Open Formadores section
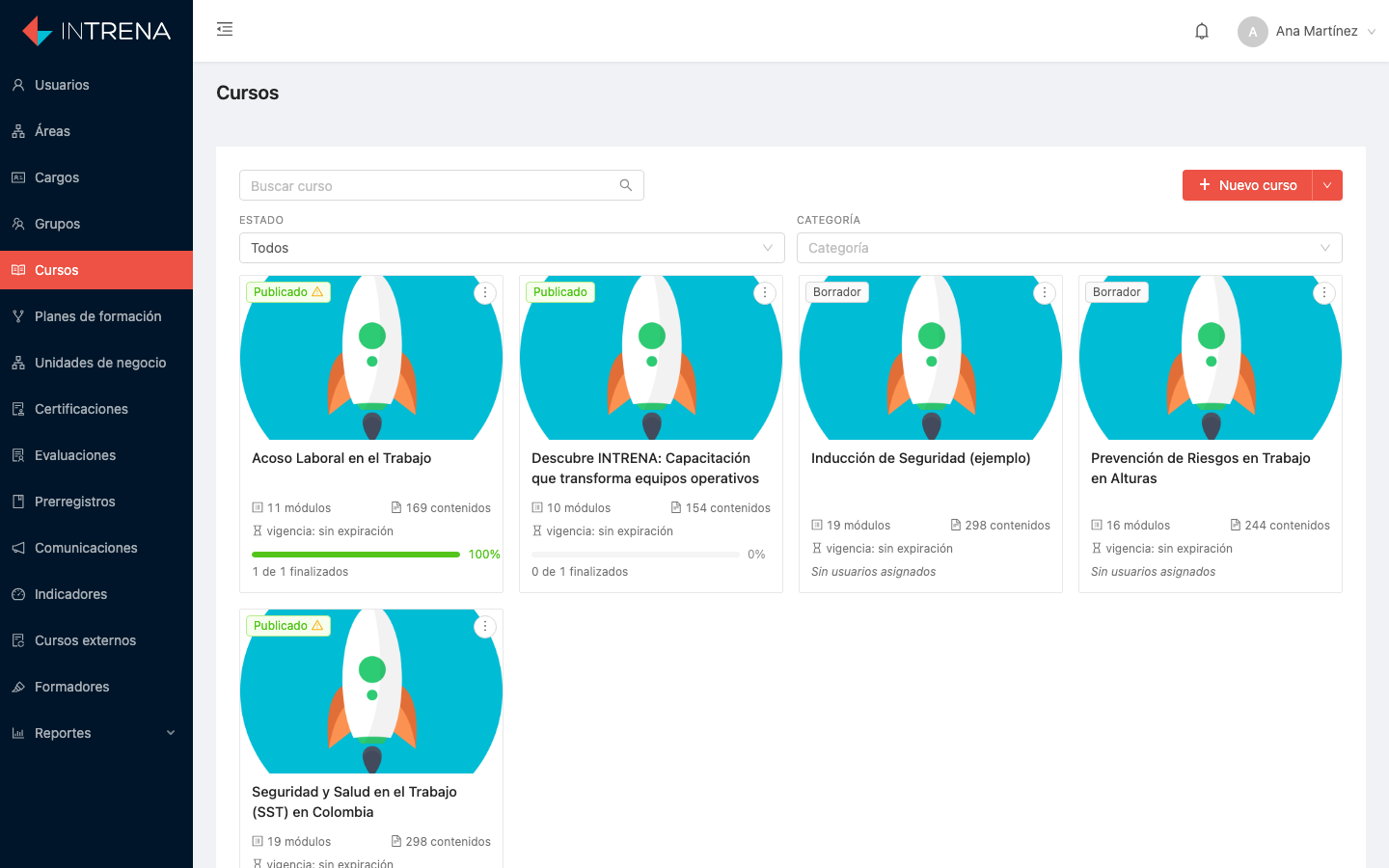 (96, 687)
